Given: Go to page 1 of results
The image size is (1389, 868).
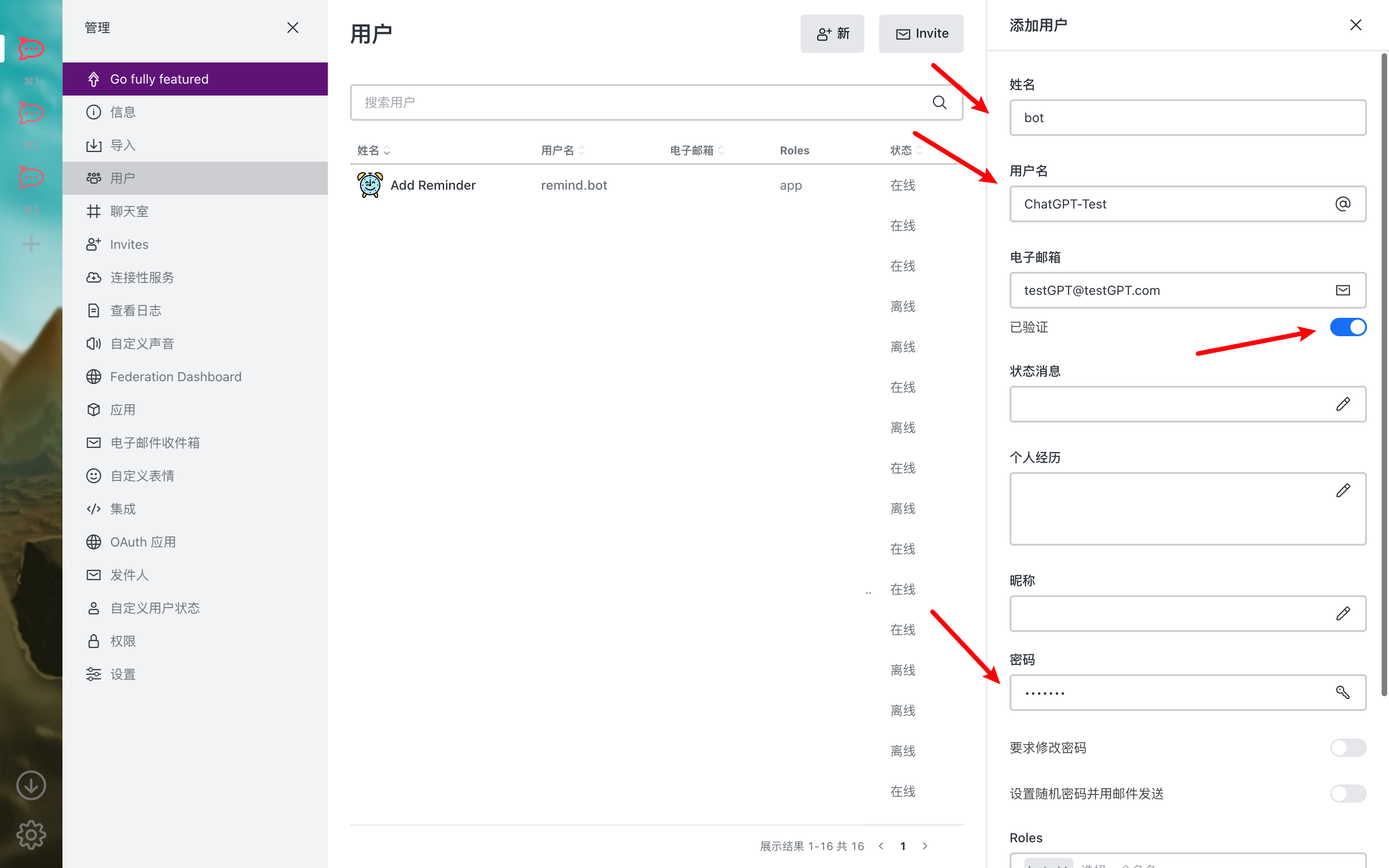Looking at the screenshot, I should click(903, 845).
